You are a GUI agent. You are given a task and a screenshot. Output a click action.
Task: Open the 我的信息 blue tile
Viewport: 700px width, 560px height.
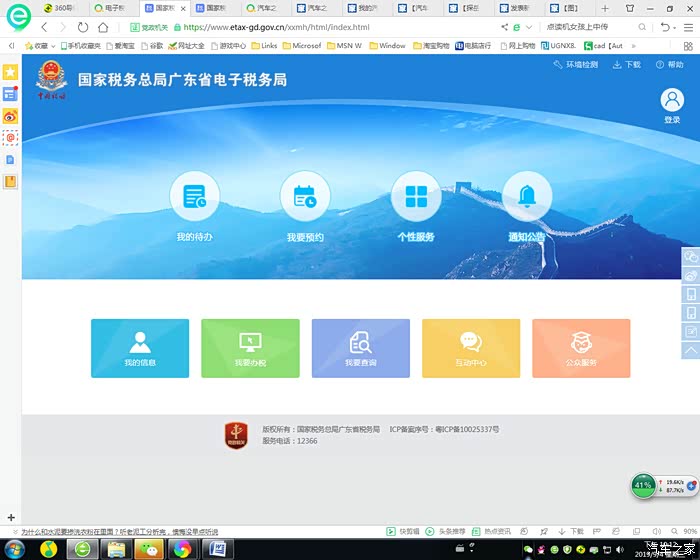pos(140,348)
